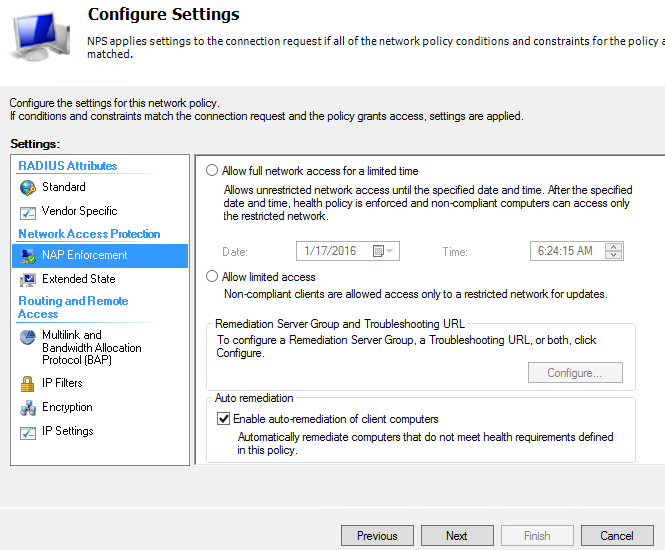Click the Configure Settings title
The image size is (665, 550).
[164, 14]
